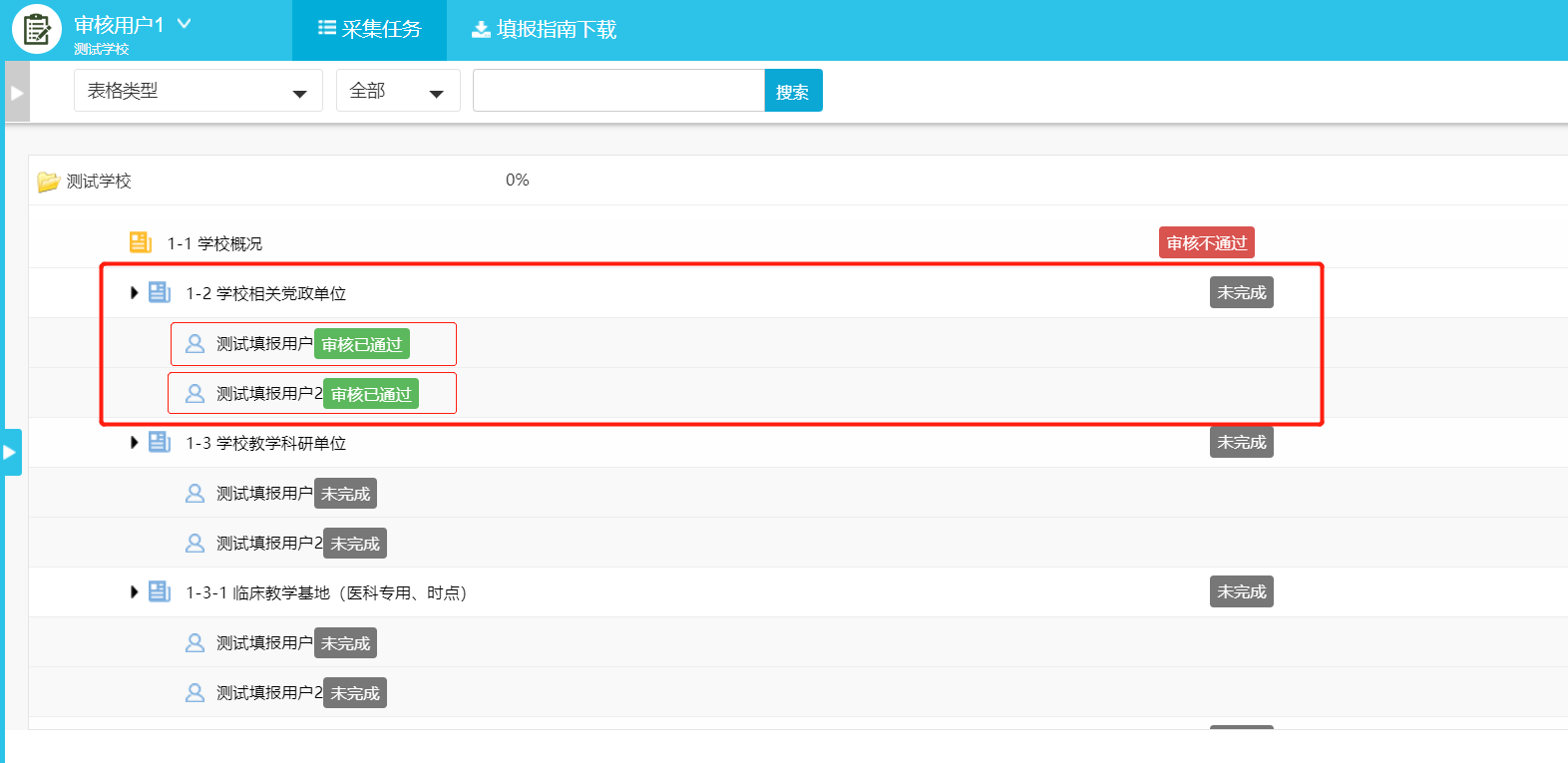This screenshot has width=1568, height=763.
Task: Switch to the 采集任务 tab
Action: (369, 30)
